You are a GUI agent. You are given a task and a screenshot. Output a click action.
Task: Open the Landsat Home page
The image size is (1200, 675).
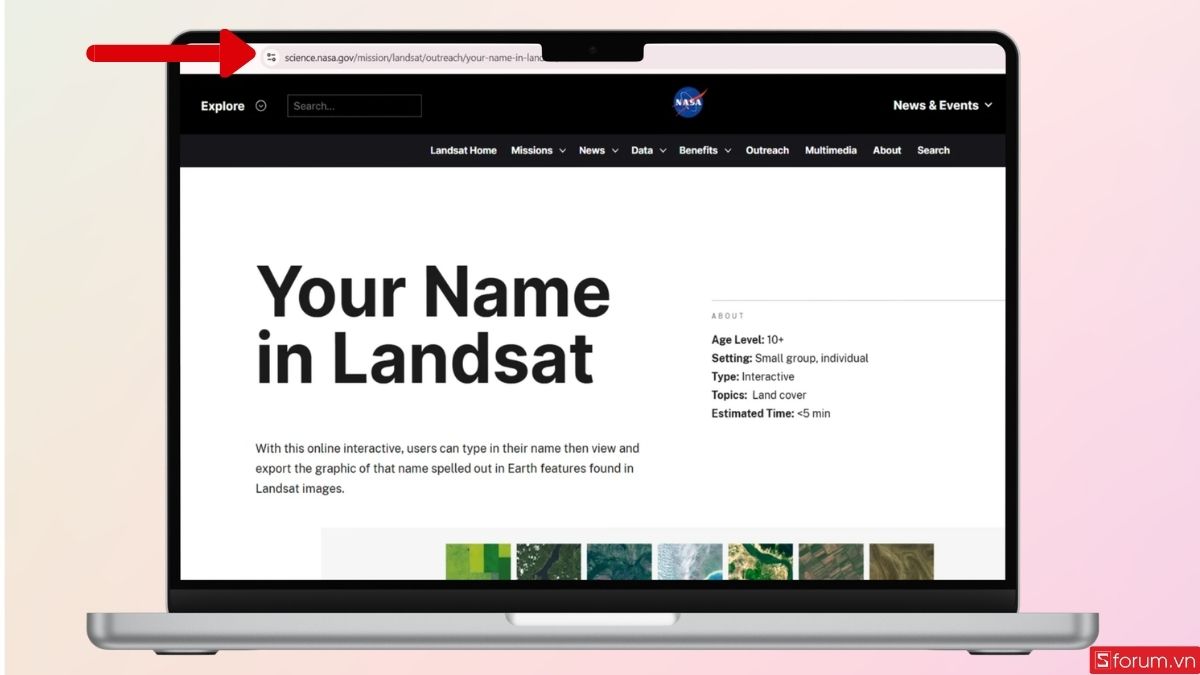coord(463,150)
